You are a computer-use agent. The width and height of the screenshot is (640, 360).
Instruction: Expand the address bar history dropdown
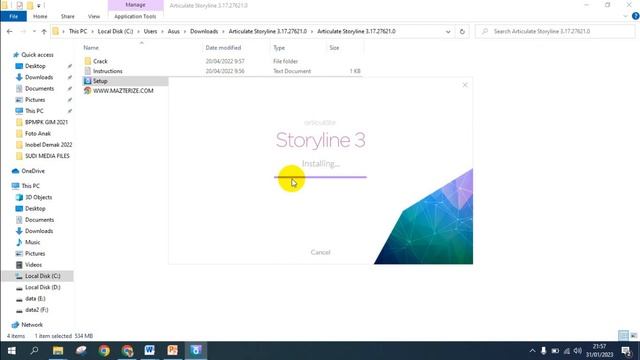tap(448, 31)
